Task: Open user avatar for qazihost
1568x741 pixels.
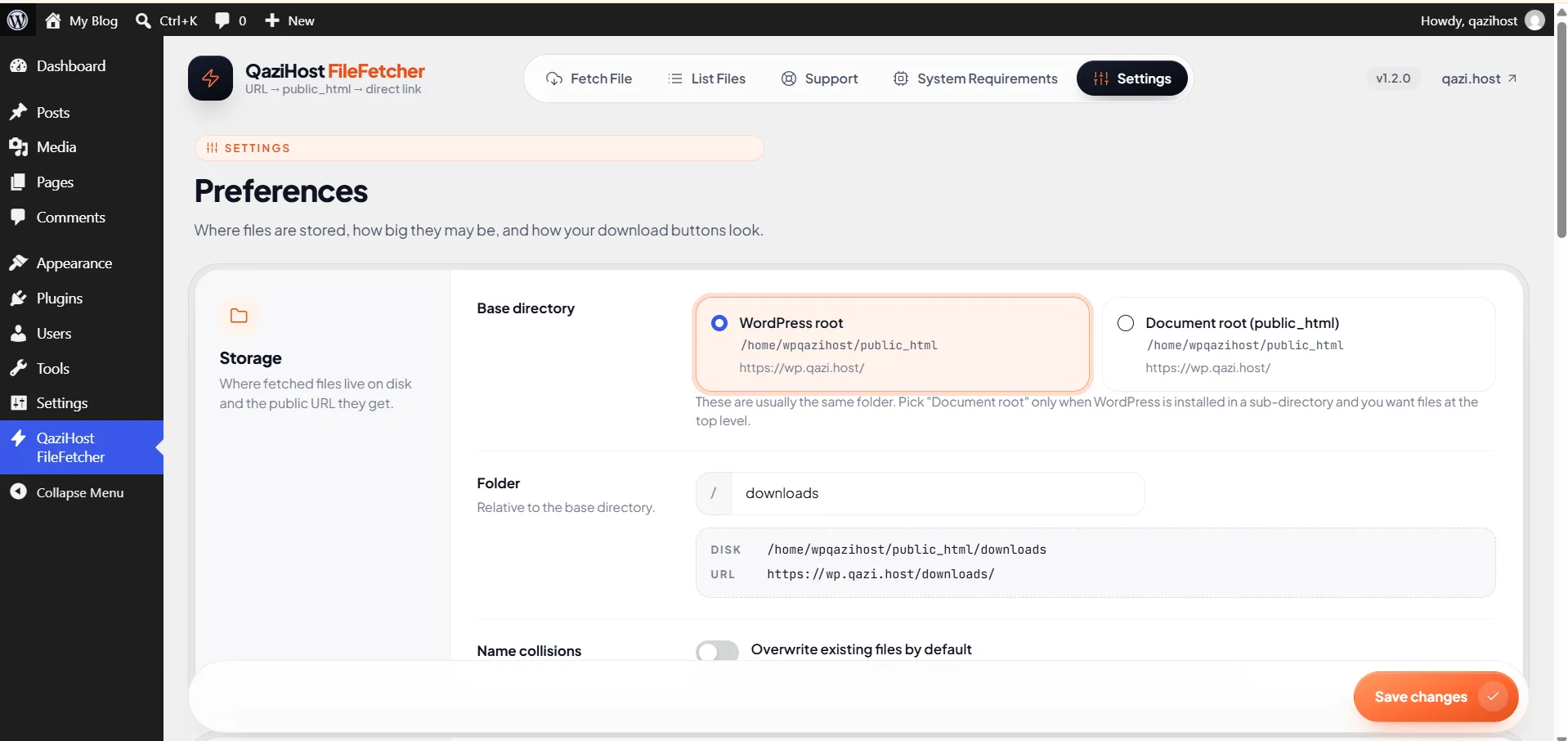Action: (1535, 20)
